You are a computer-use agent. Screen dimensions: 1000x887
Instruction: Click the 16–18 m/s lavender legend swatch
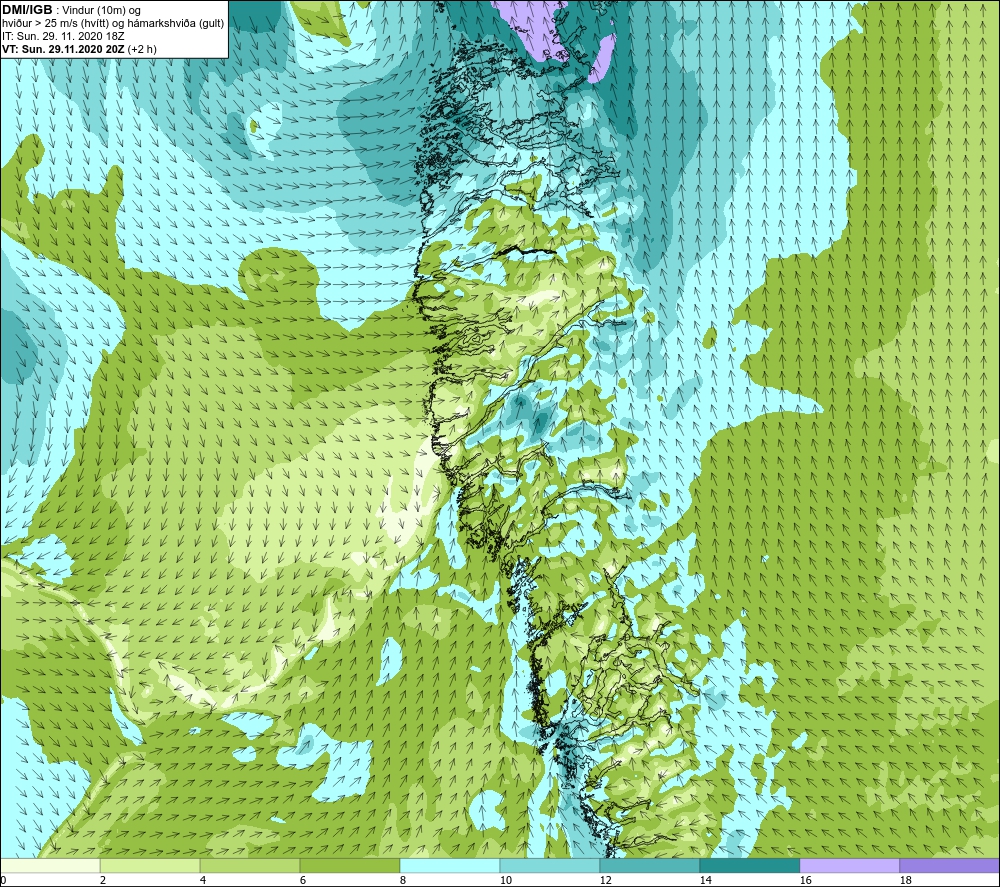(849, 866)
